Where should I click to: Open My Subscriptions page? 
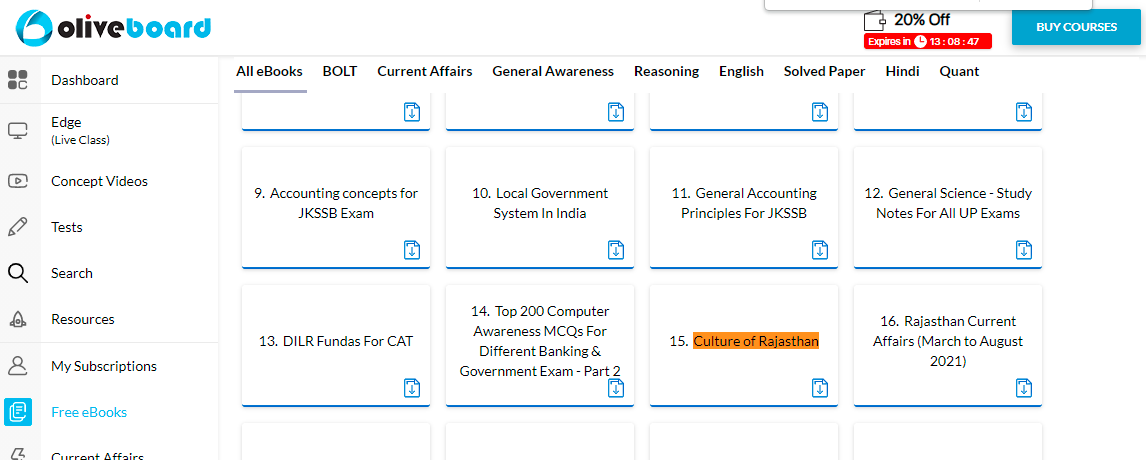[x=104, y=366]
